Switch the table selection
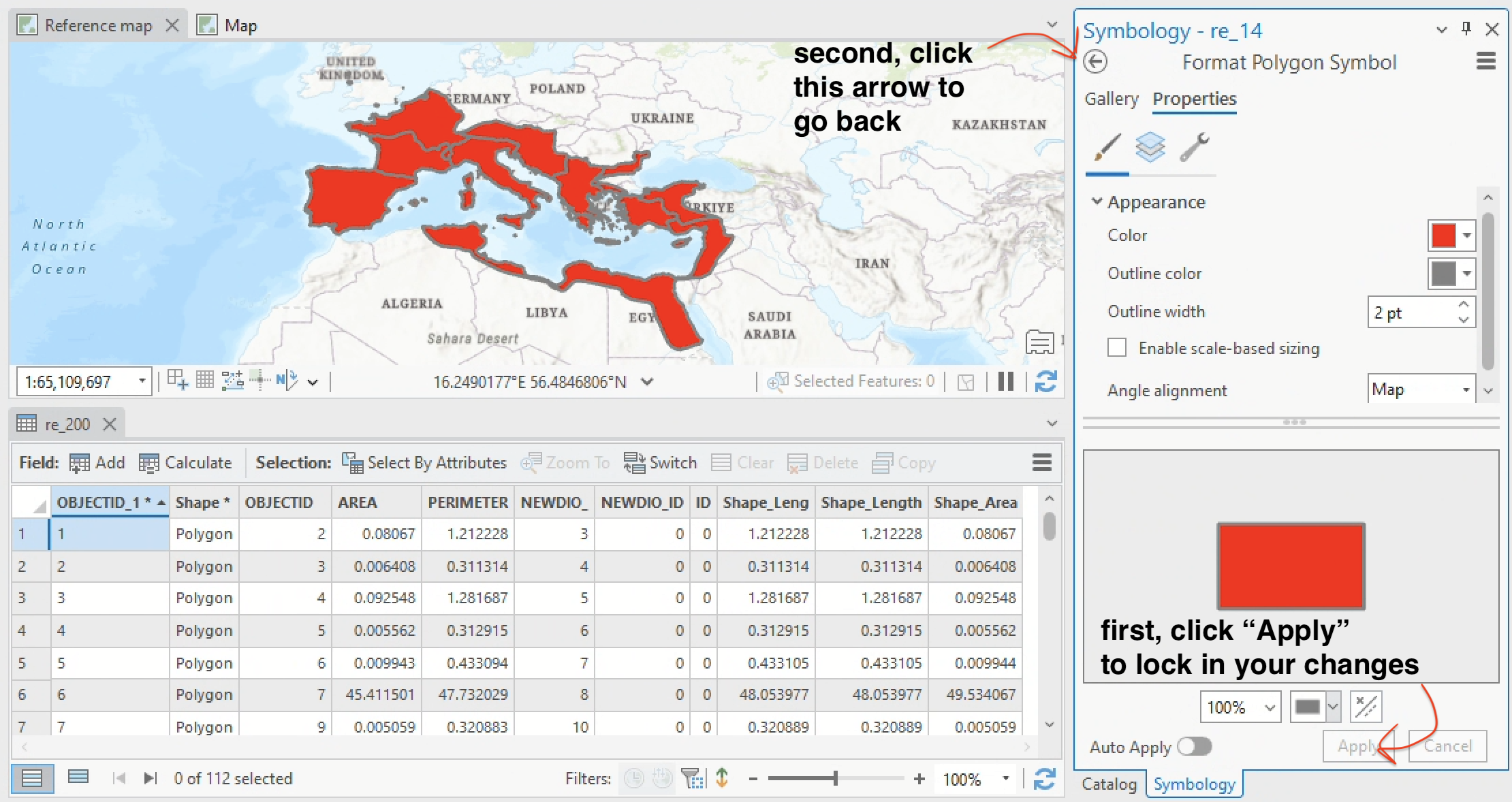This screenshot has height=802, width=1512. click(x=660, y=463)
